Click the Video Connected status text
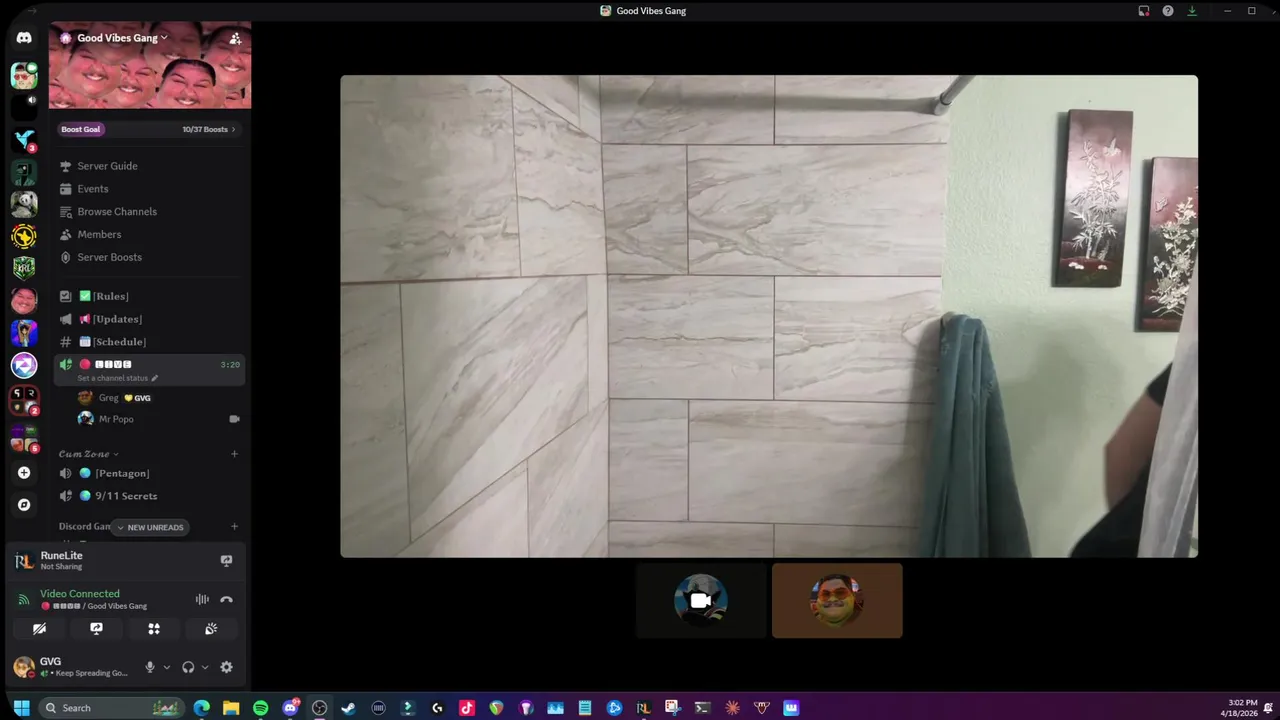 [x=80, y=594]
